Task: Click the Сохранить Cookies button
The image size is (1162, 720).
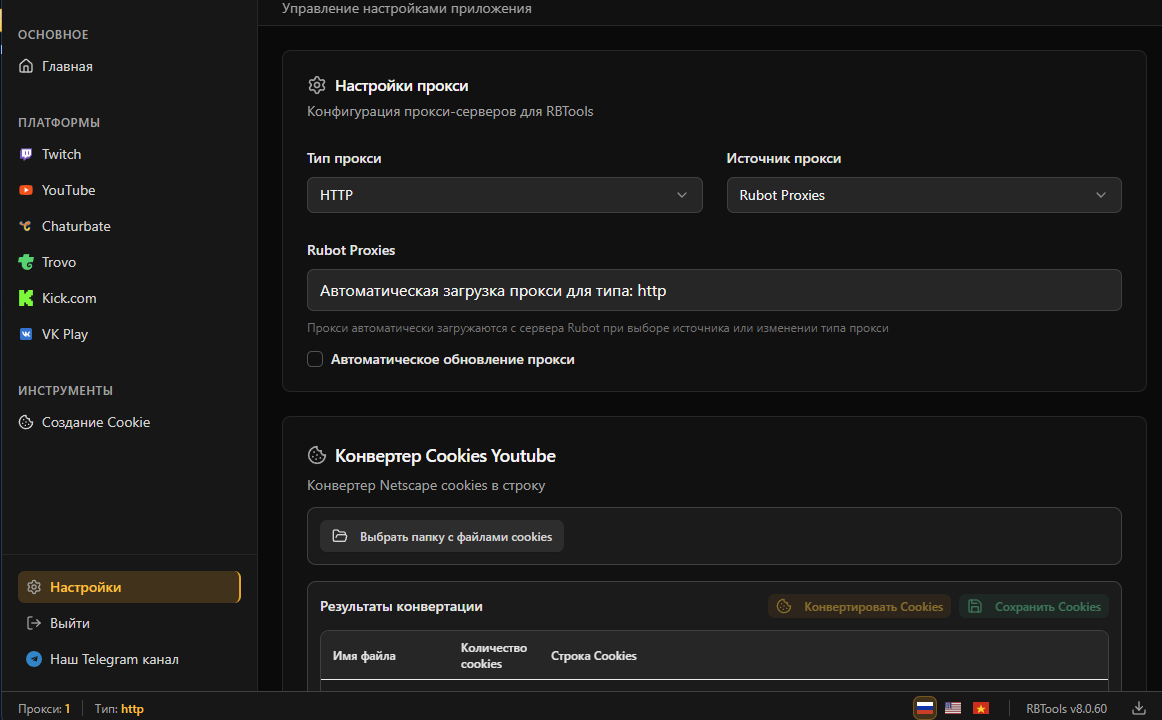Action: pyautogui.click(x=1034, y=606)
